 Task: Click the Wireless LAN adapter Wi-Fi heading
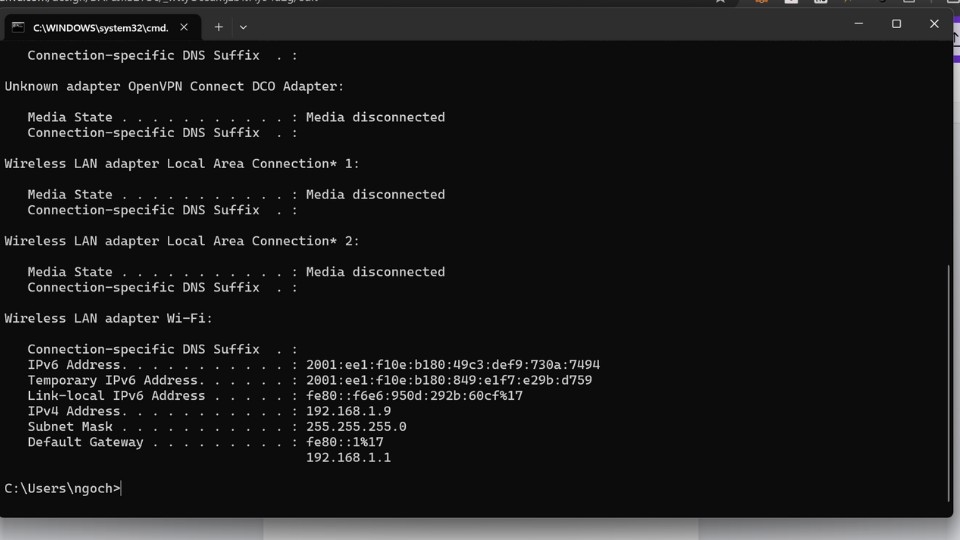point(108,319)
